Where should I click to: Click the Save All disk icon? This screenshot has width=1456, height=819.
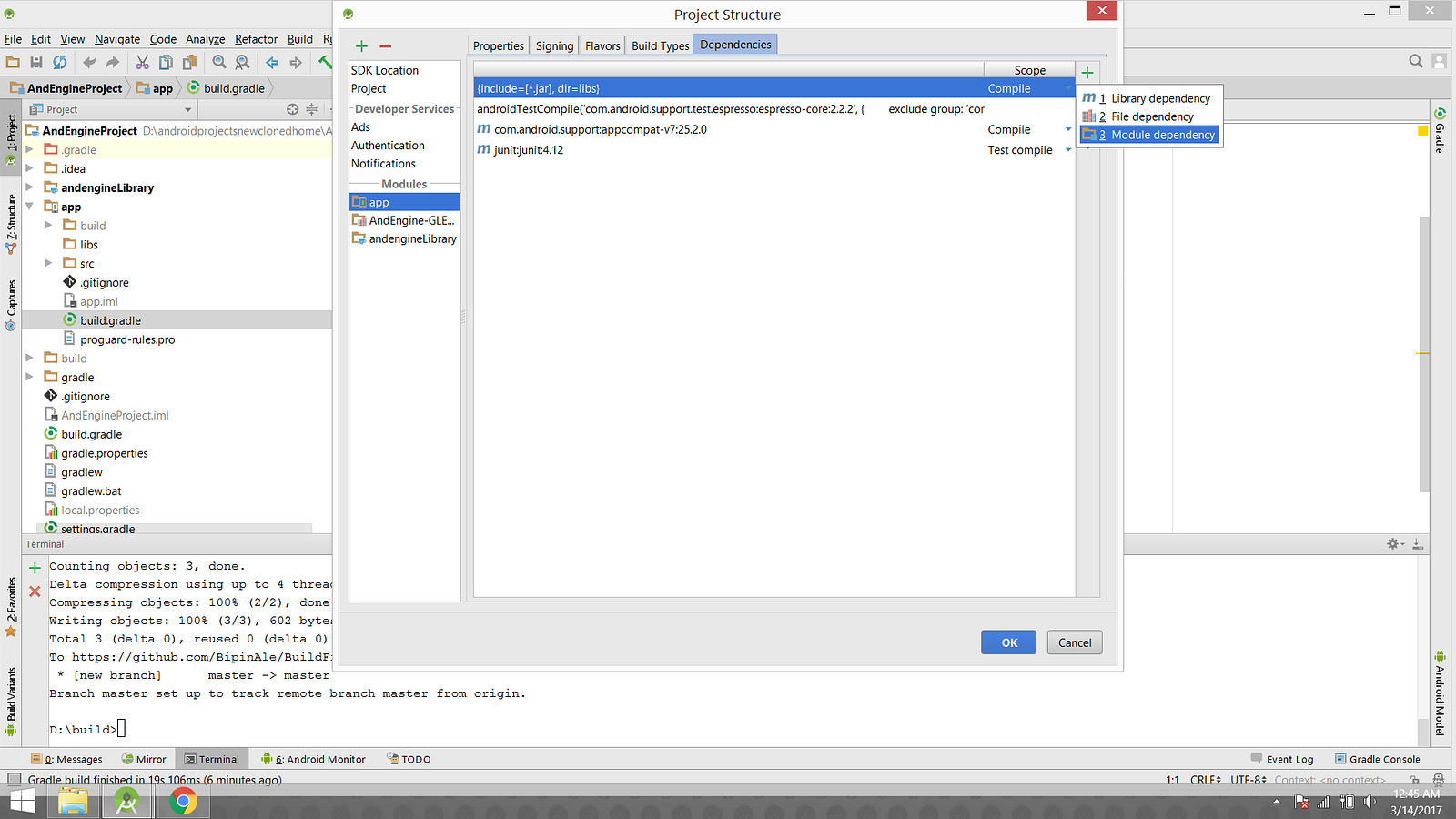tap(36, 62)
